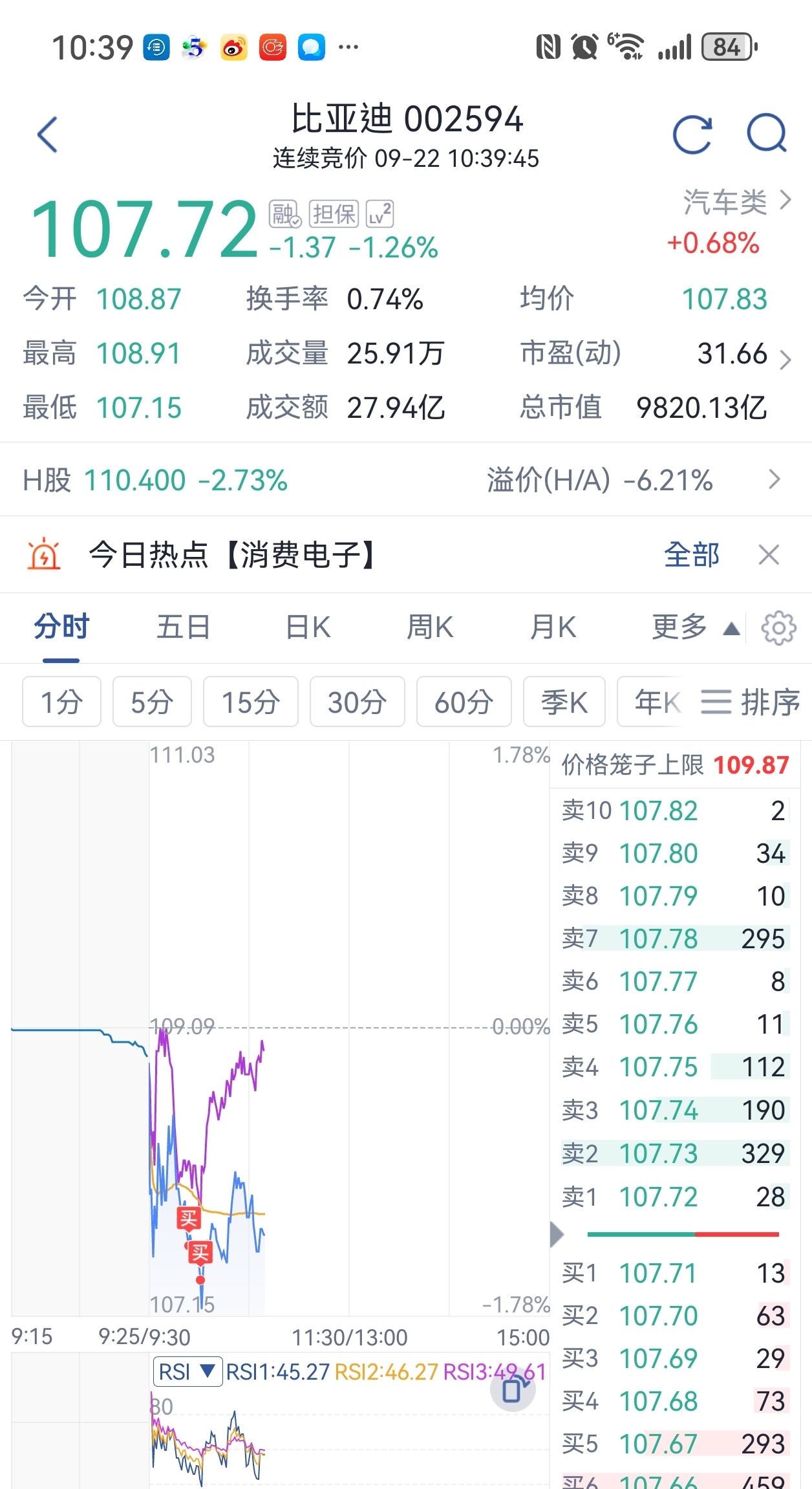812x1489 pixels.
Task: Tap the 比亚迪 002594 title
Action: [x=406, y=119]
